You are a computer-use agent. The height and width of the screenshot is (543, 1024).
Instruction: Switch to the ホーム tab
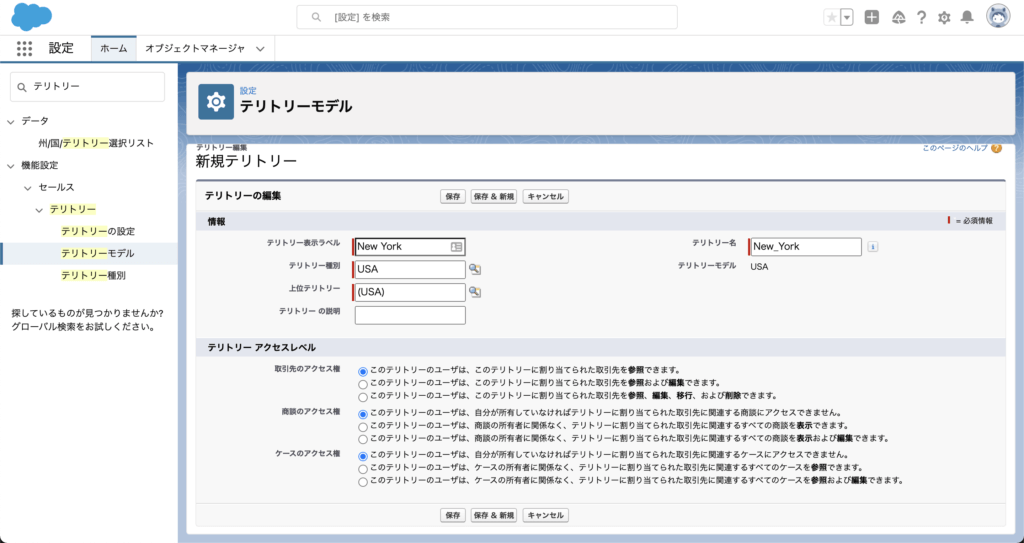pyautogui.click(x=114, y=49)
